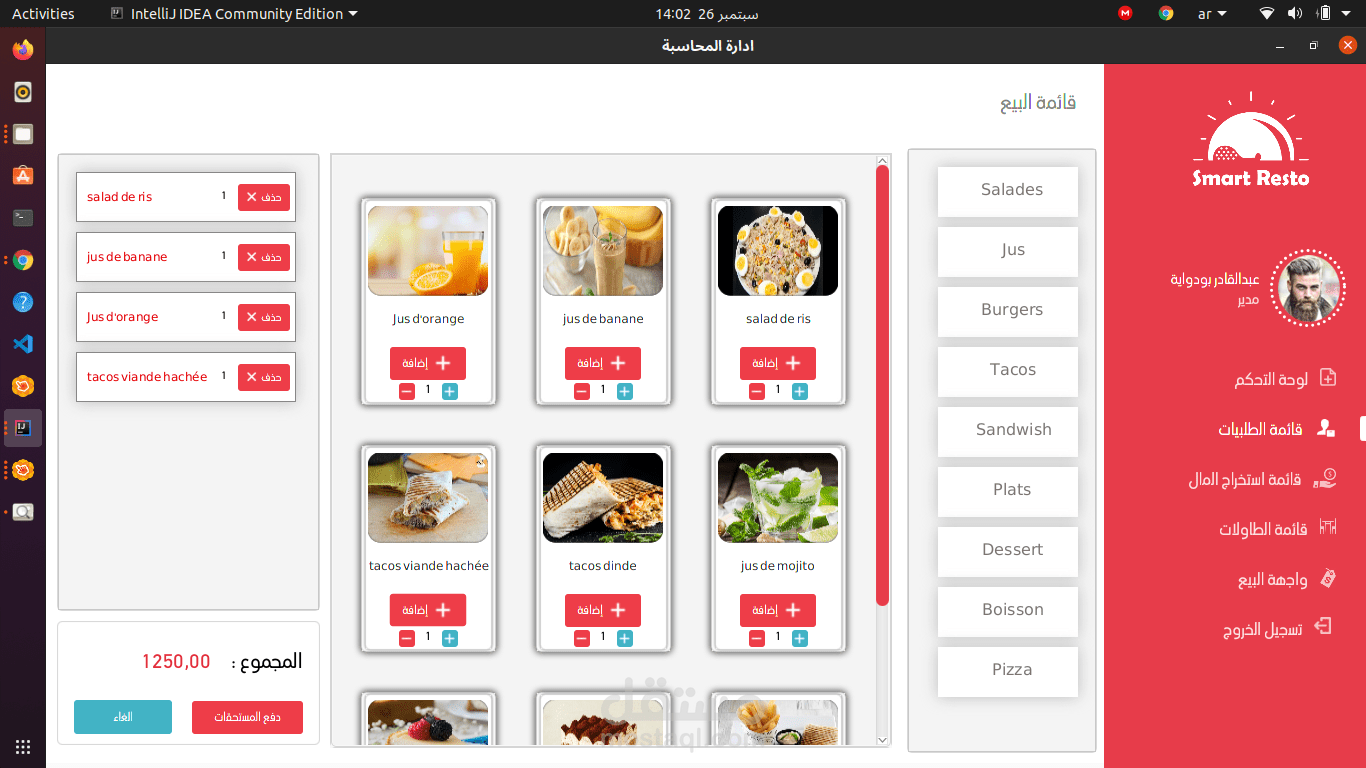Decrease quantity for Jus d'orange

pos(407,392)
